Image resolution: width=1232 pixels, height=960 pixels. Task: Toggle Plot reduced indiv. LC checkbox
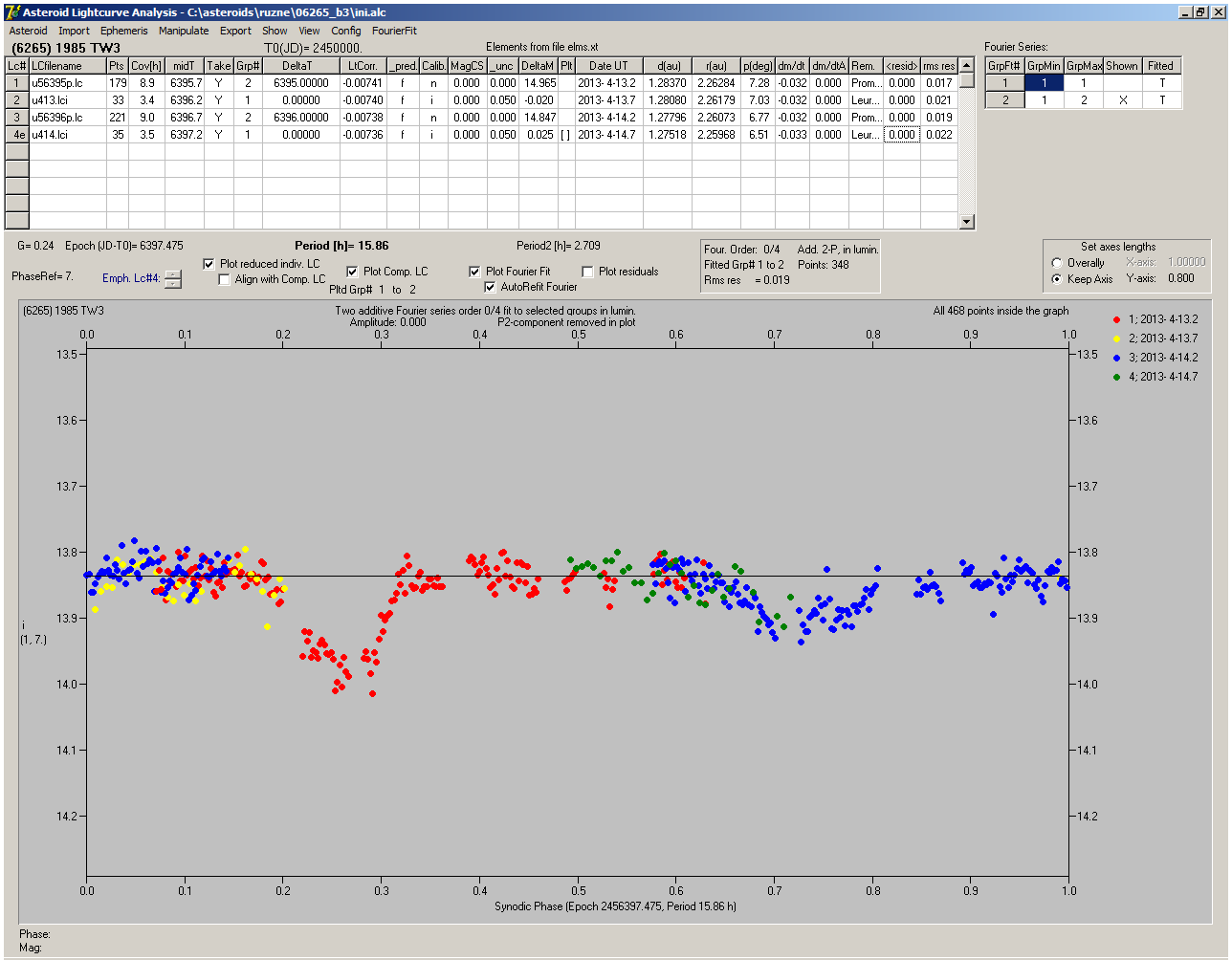tap(209, 264)
